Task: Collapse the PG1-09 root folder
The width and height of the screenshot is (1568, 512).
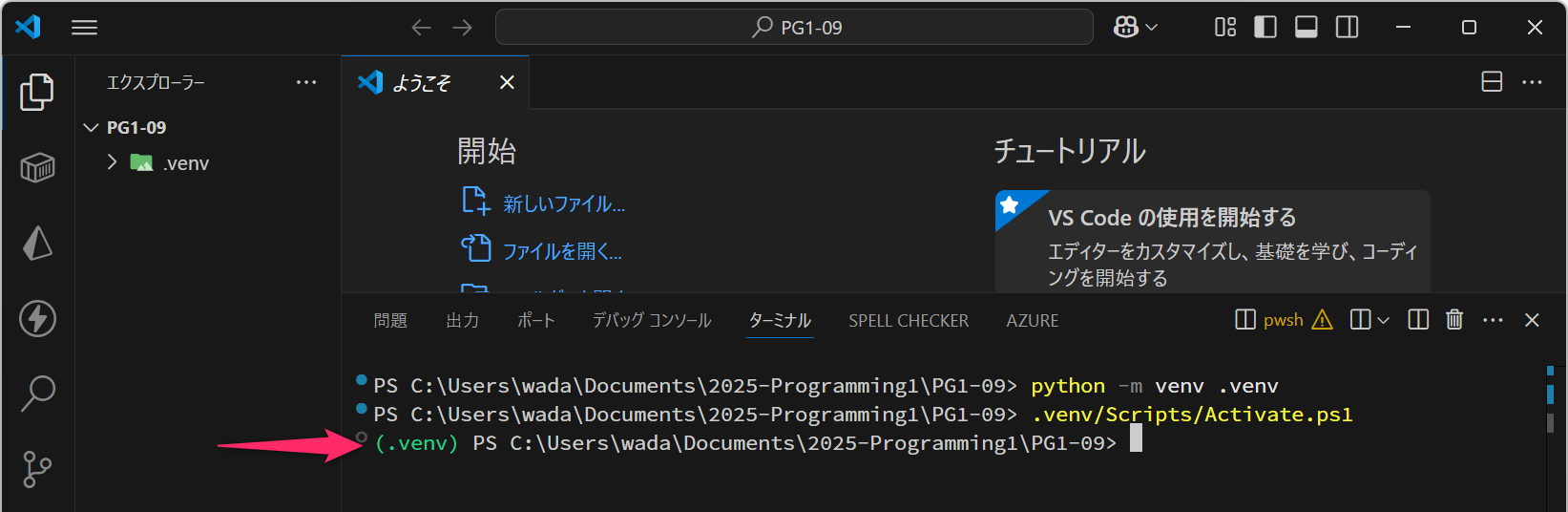Action: [x=92, y=127]
